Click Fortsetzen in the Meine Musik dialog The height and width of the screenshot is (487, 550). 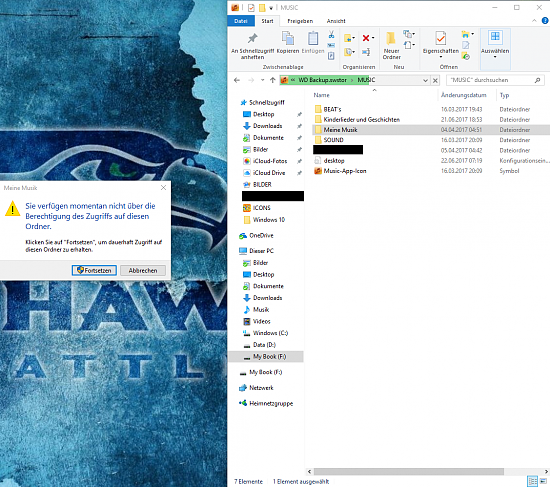click(x=94, y=271)
